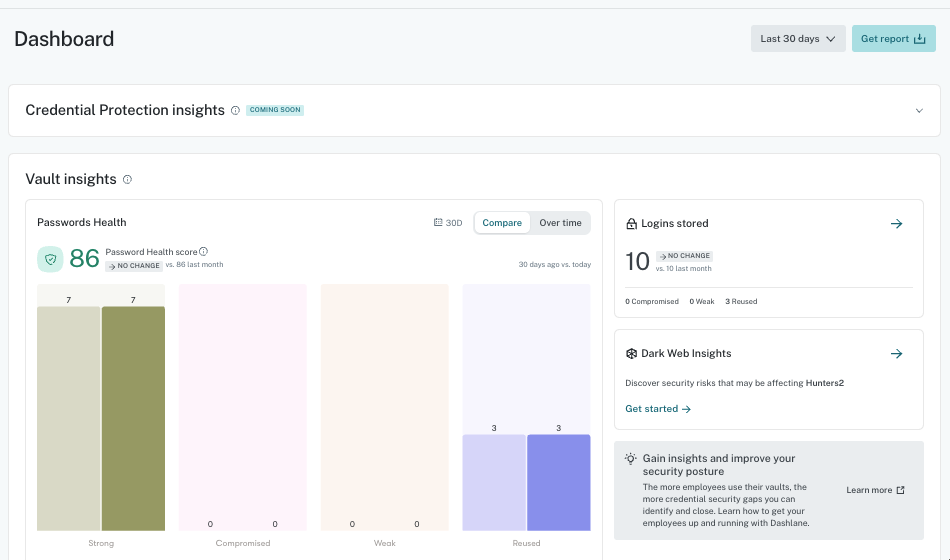Viewport: 950px width, 560px height.
Task: Click the Compromised category label
Action: (x=243, y=544)
